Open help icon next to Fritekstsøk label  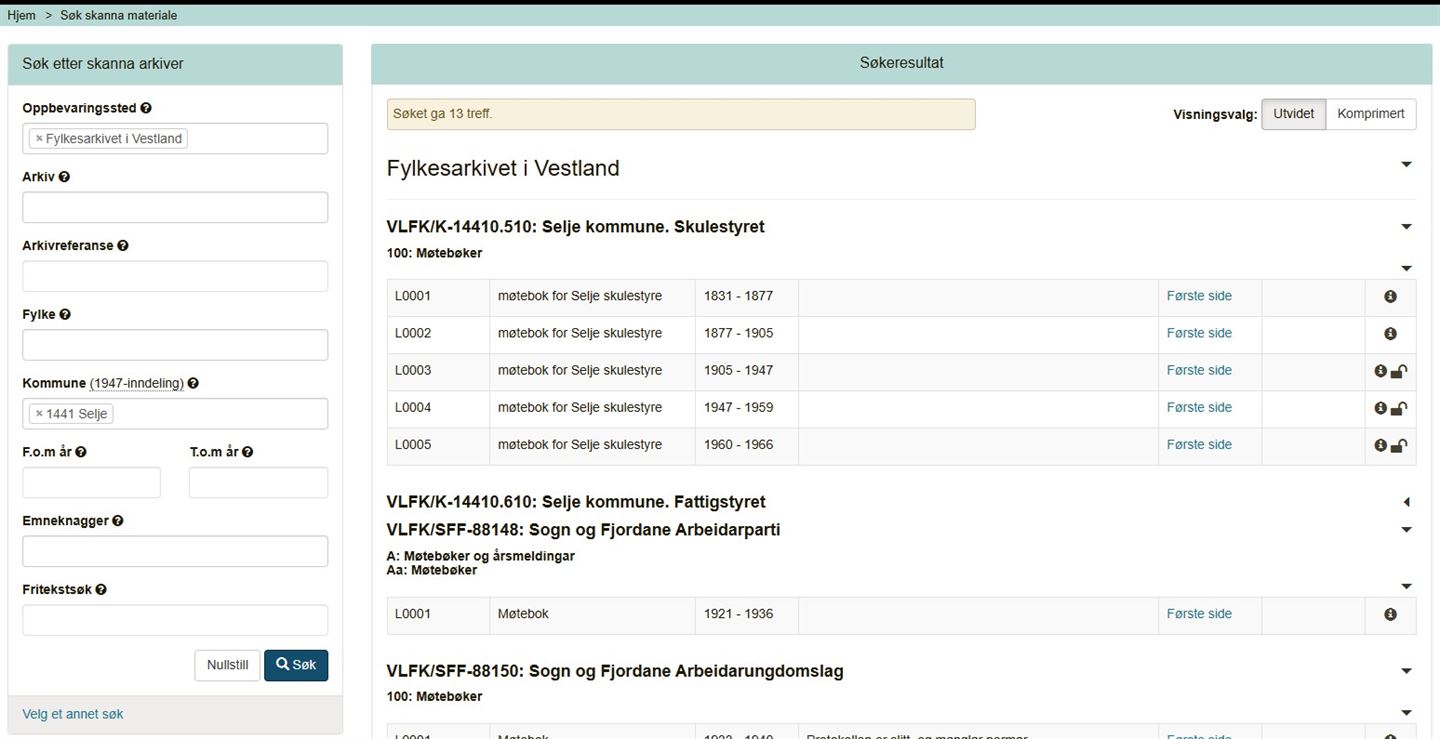101,590
